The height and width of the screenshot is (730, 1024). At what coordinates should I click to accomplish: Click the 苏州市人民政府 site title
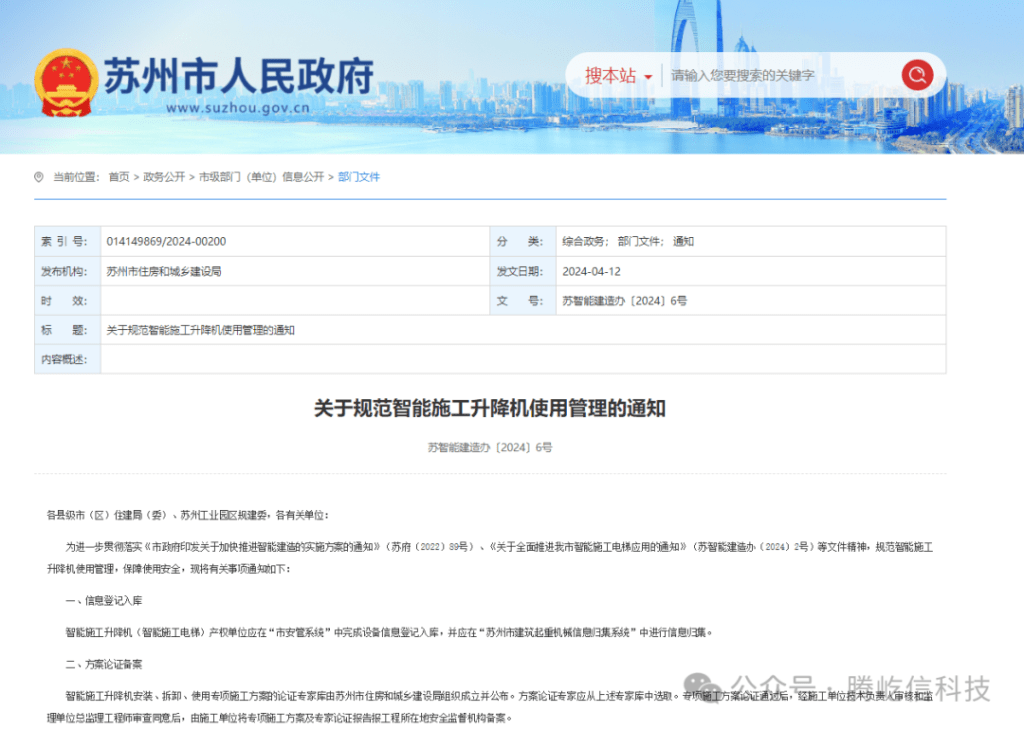point(239,74)
